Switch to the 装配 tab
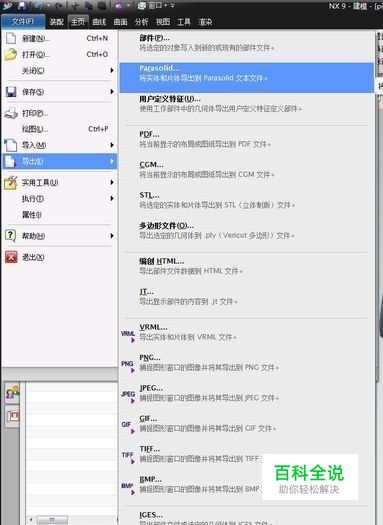The width and height of the screenshot is (383, 525). point(57,22)
